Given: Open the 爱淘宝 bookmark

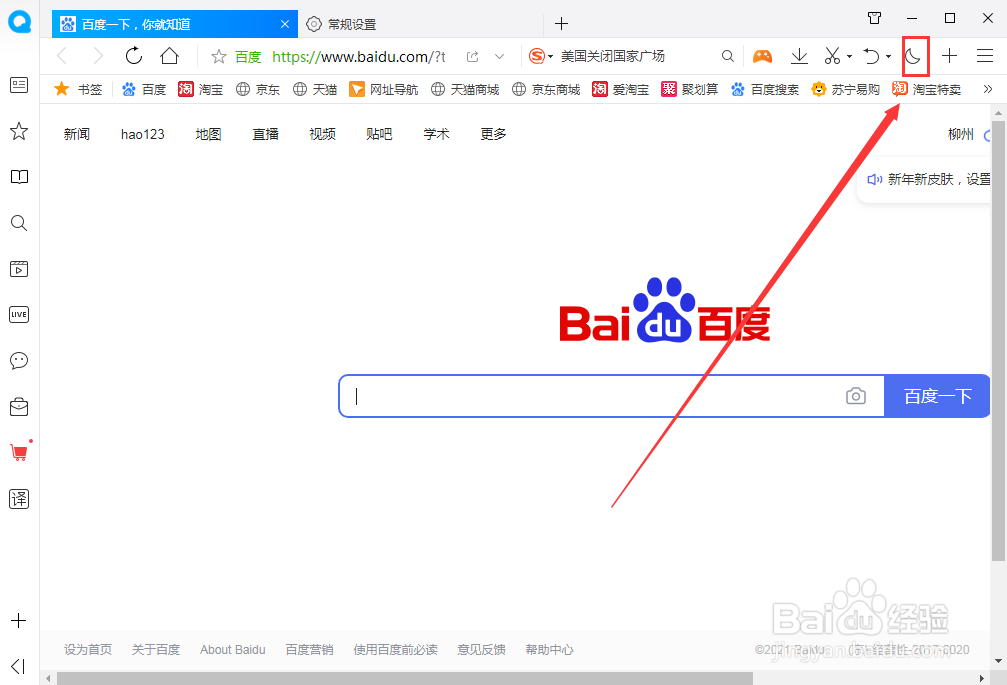Looking at the screenshot, I should pyautogui.click(x=620, y=89).
